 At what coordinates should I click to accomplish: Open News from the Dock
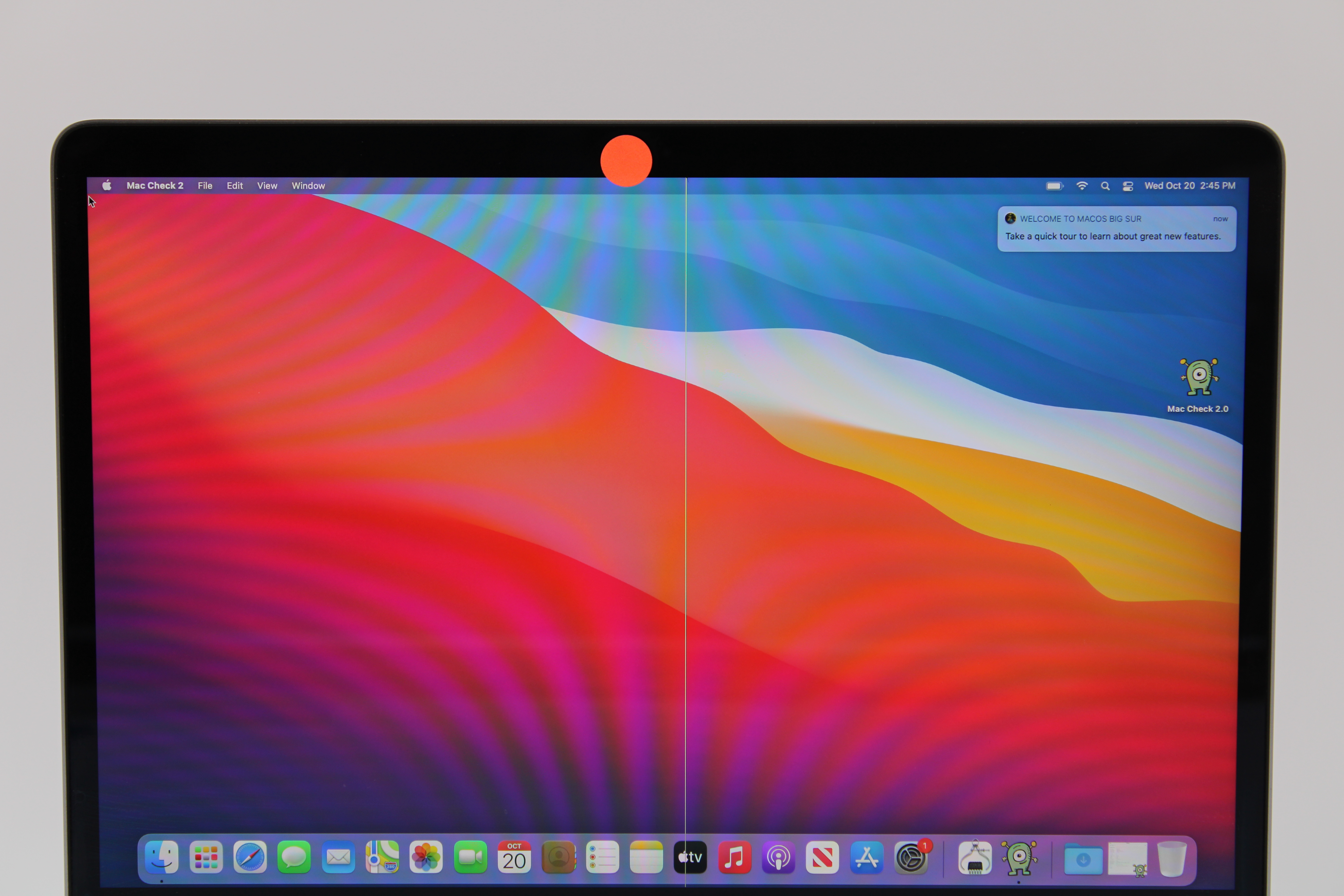(x=822, y=857)
